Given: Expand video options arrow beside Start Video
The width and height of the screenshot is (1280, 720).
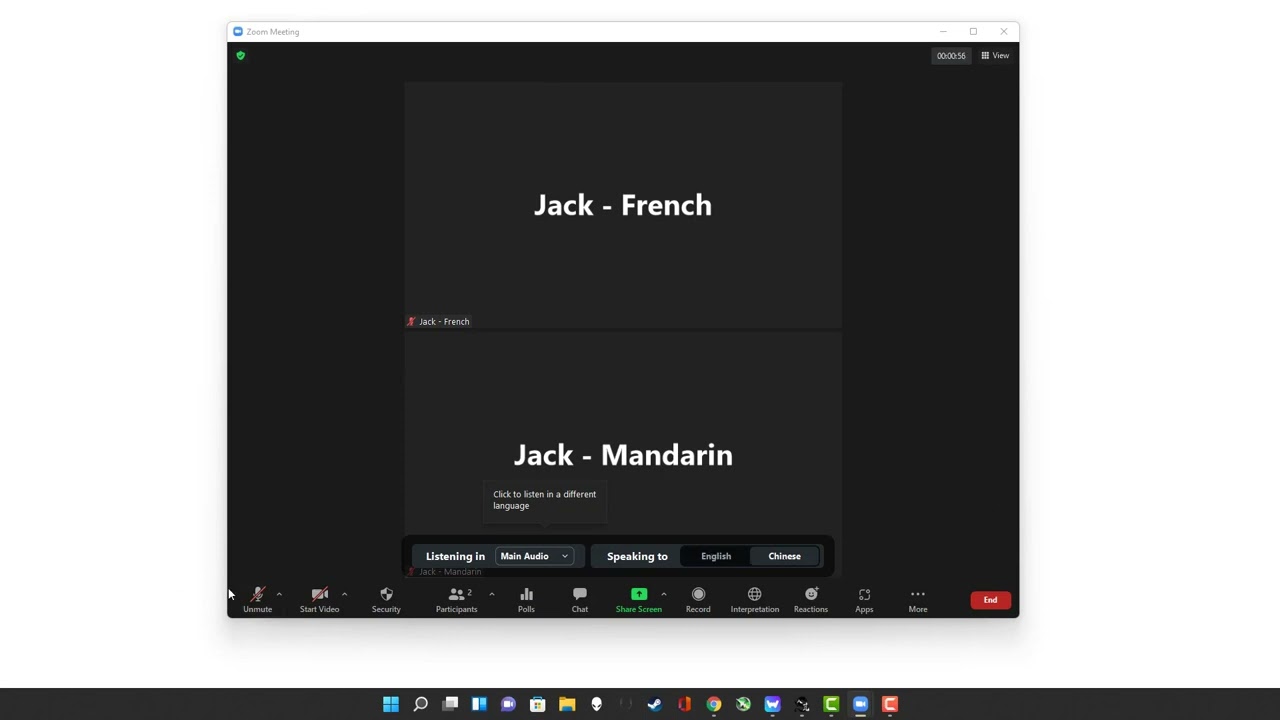Looking at the screenshot, I should coord(344,594).
